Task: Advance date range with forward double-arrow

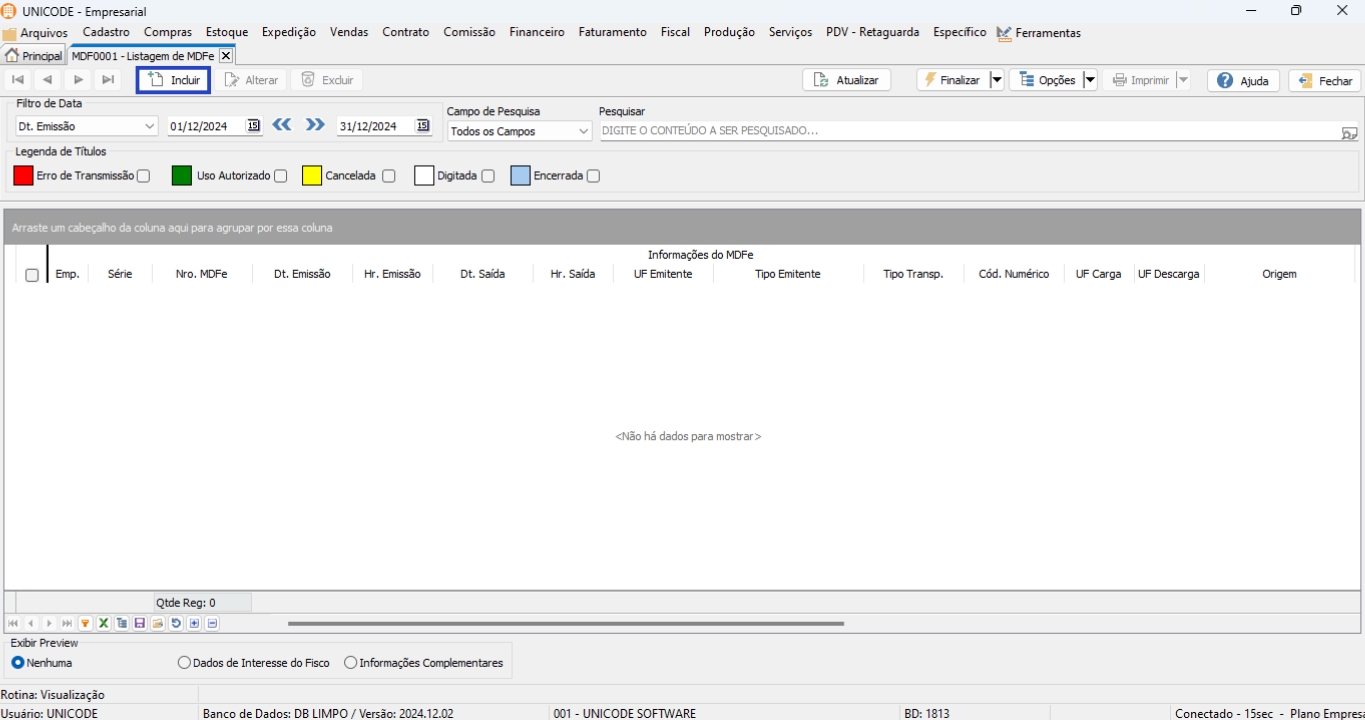Action: click(x=315, y=125)
